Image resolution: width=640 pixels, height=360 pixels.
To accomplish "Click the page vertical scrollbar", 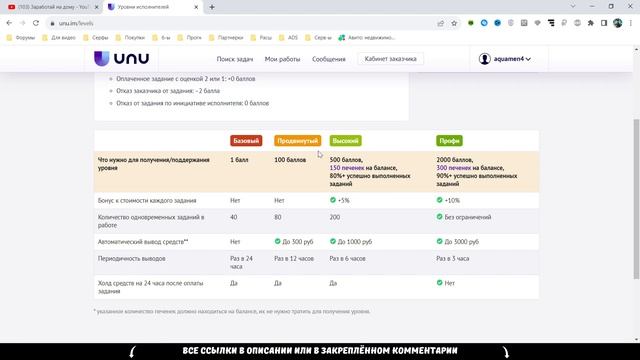I will pyautogui.click(x=636, y=199).
